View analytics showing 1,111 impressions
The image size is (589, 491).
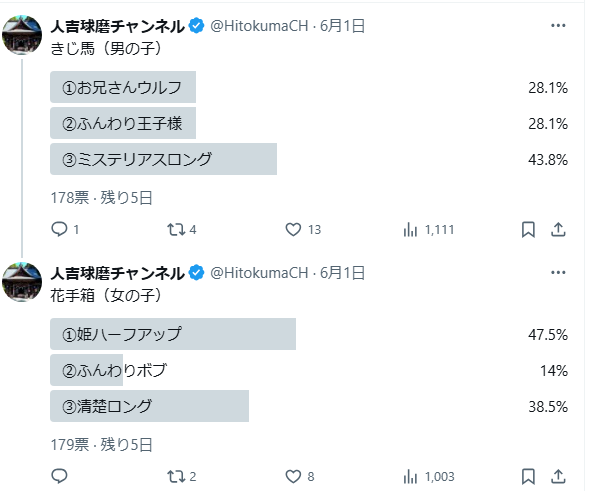tap(429, 229)
